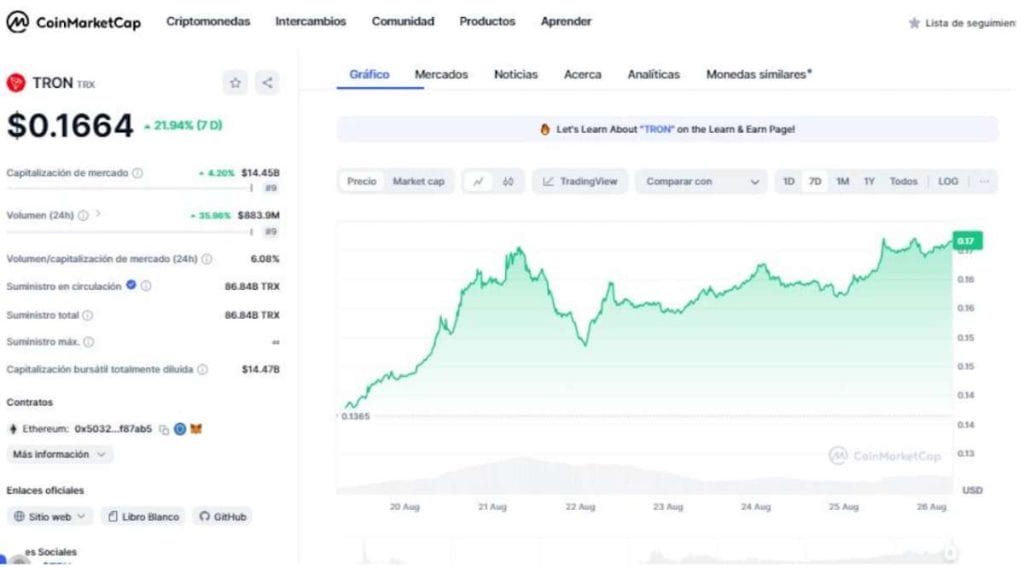This screenshot has height=568, width=1024.
Task: Set chart range to 1Y
Action: 869,181
